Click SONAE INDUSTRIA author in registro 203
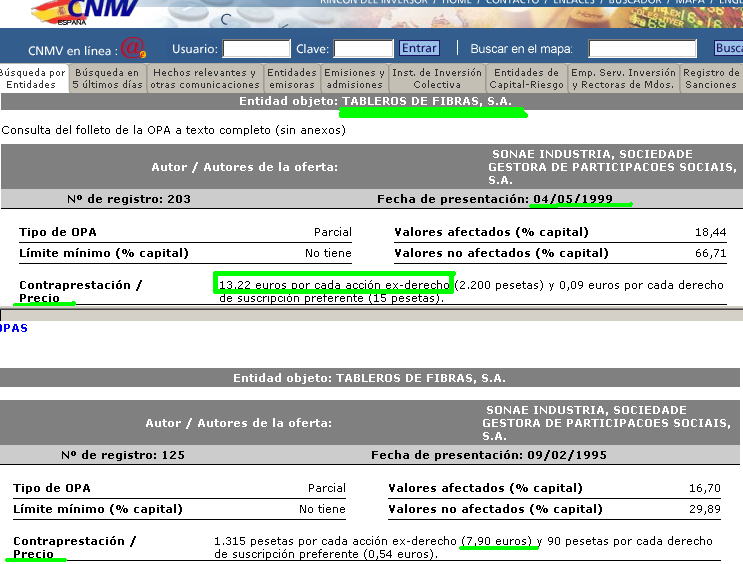743x564 pixels. click(612, 167)
